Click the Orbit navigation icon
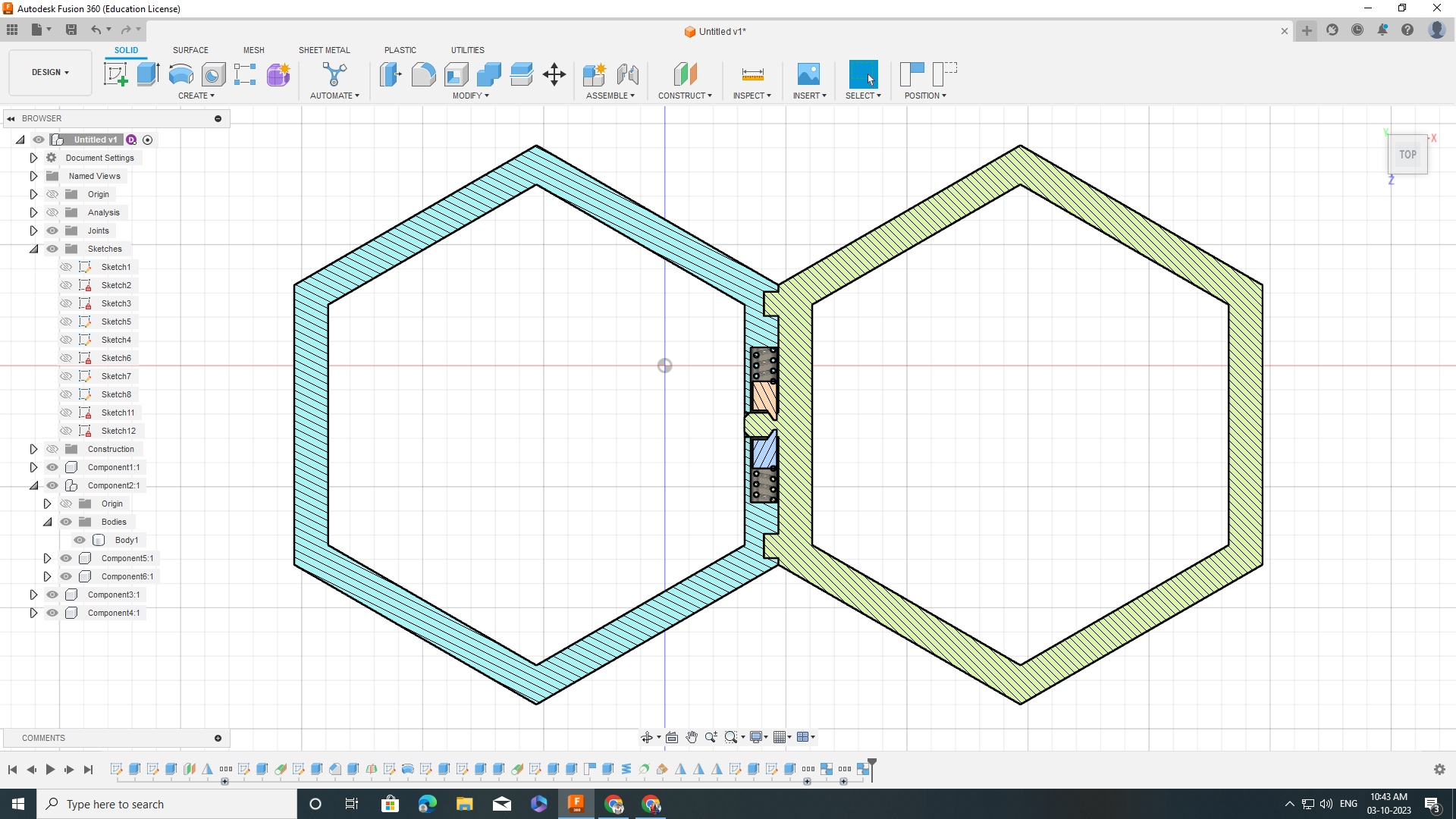This screenshot has width=1456, height=819. pyautogui.click(x=647, y=737)
